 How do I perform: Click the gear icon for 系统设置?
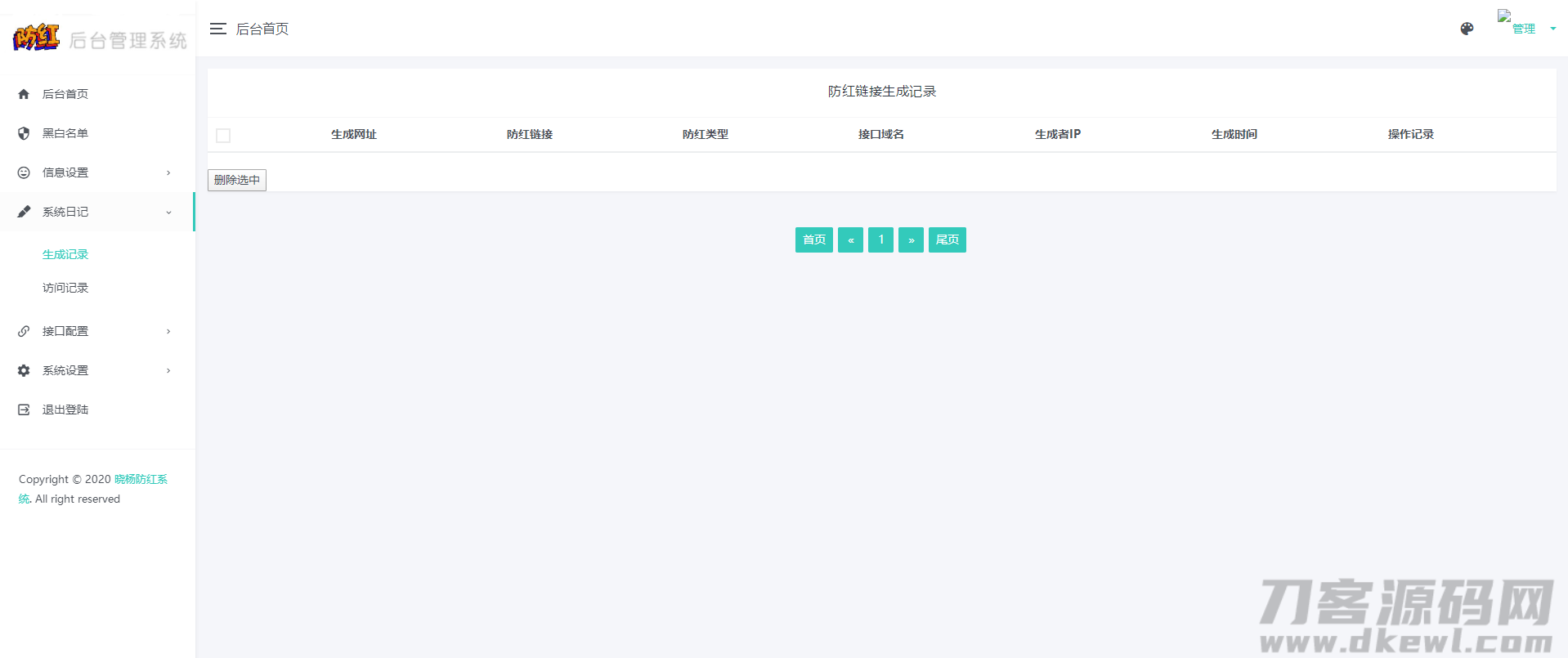coord(24,370)
